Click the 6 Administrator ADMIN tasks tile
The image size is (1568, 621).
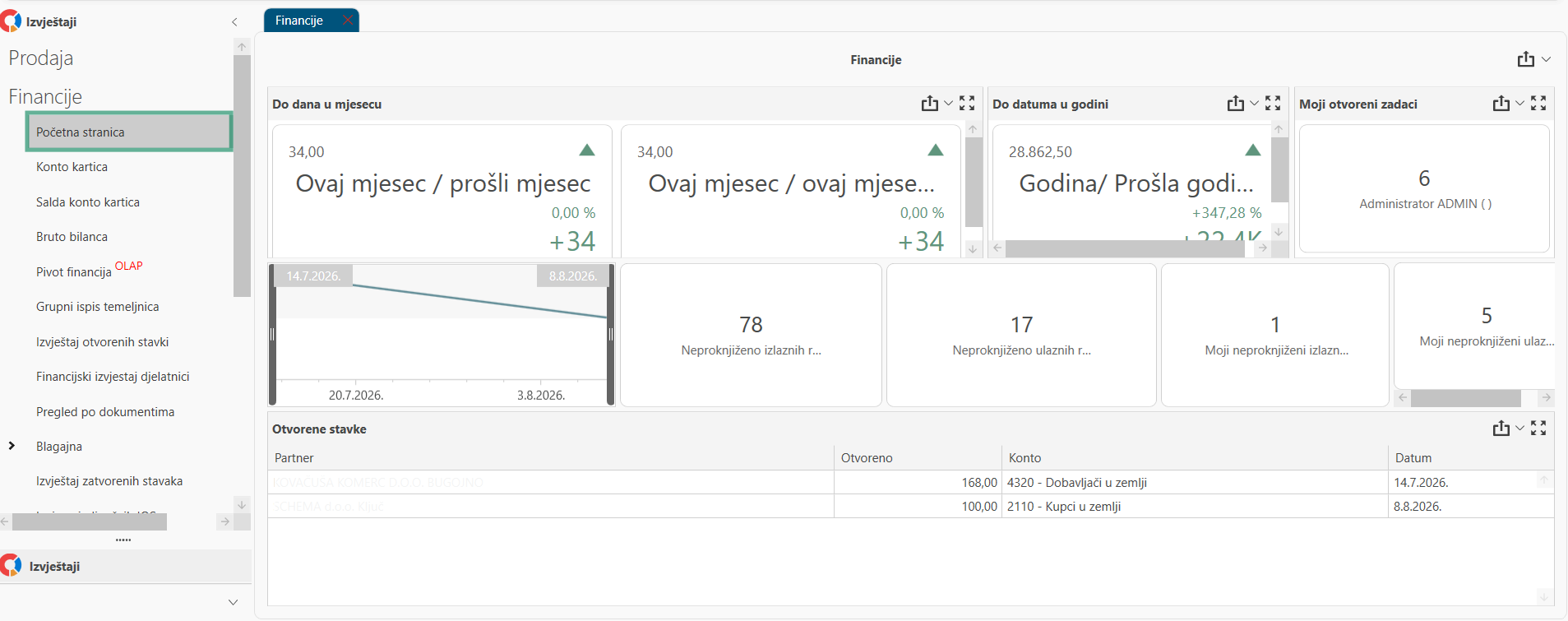[1424, 188]
